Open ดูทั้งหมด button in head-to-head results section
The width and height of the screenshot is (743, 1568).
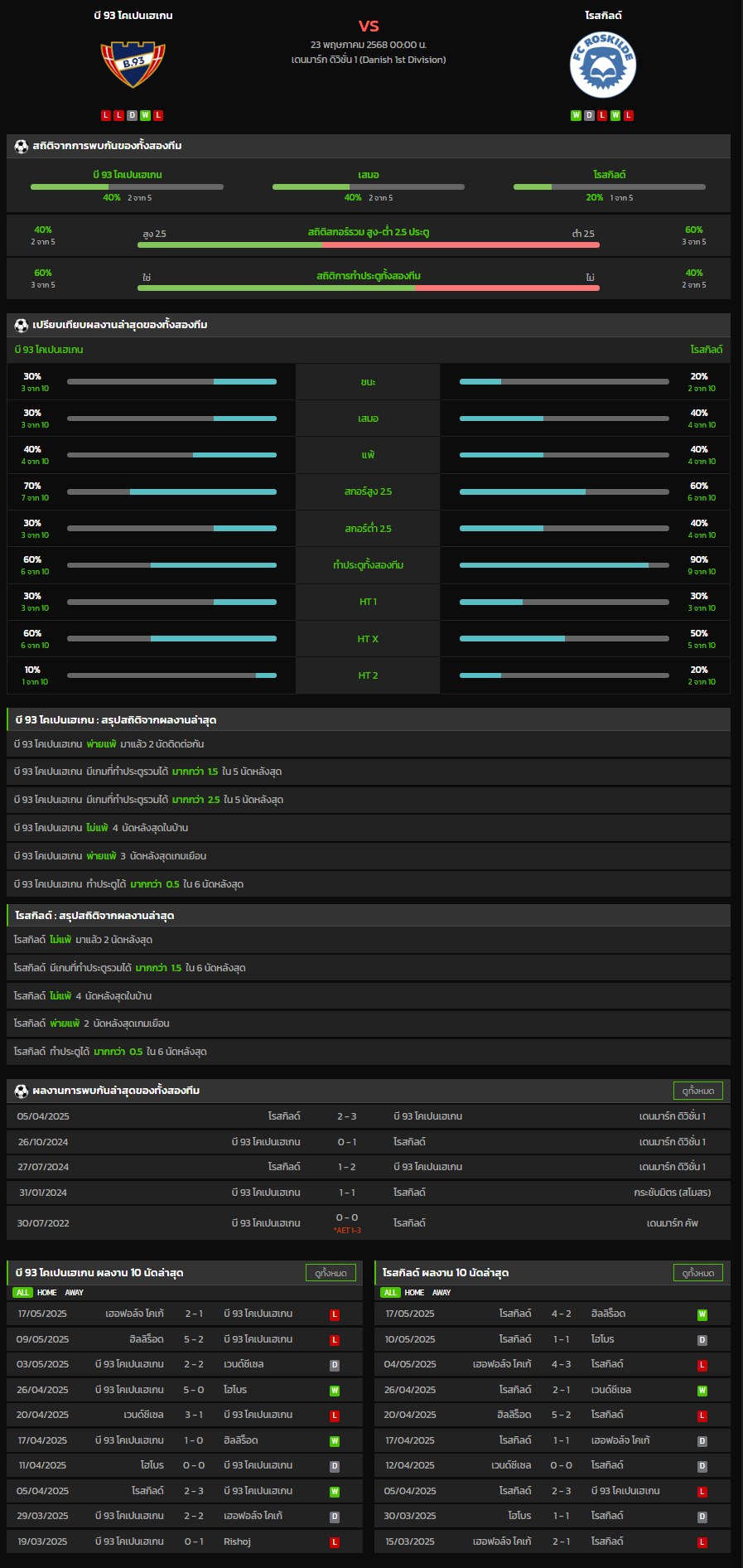(698, 1091)
